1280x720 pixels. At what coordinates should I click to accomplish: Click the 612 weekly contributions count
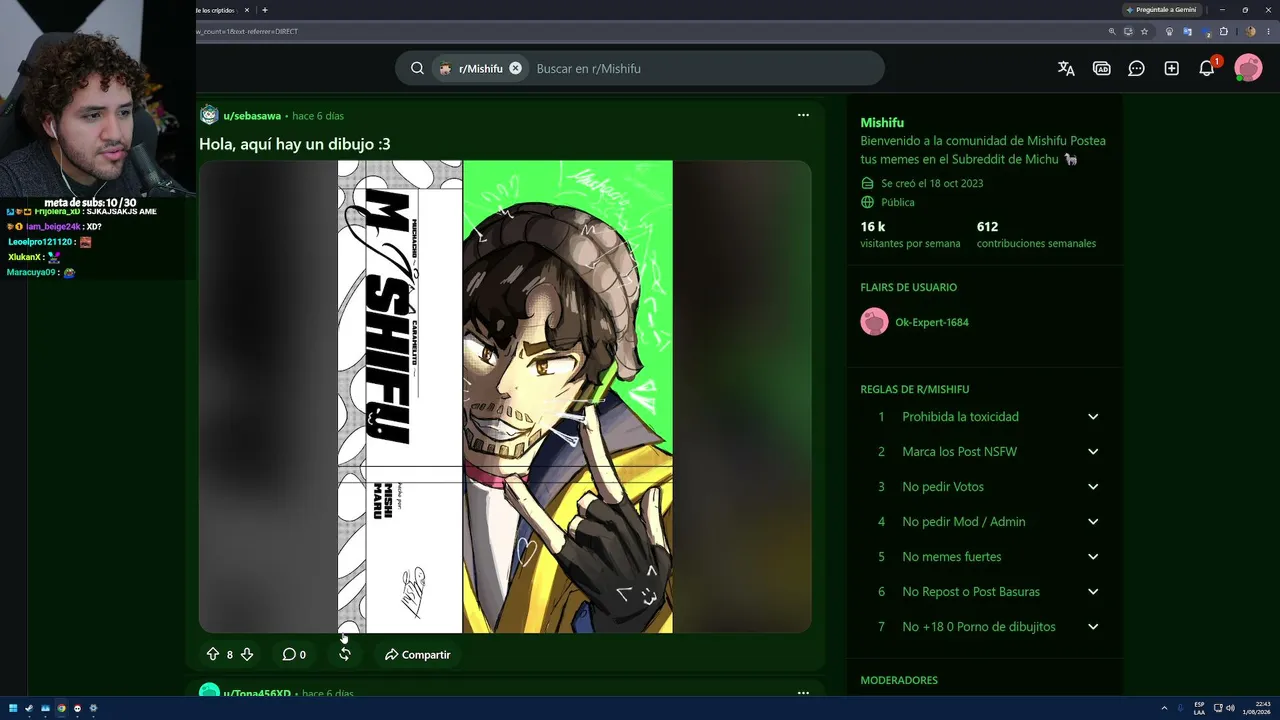click(x=988, y=227)
